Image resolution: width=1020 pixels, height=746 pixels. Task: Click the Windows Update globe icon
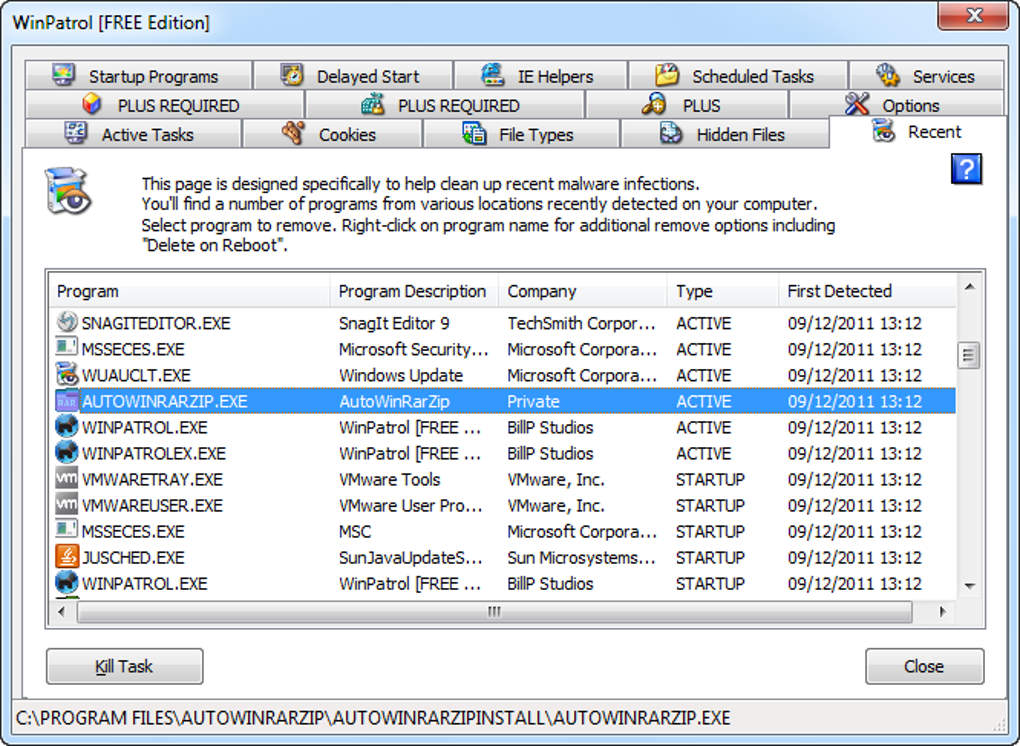[x=62, y=375]
